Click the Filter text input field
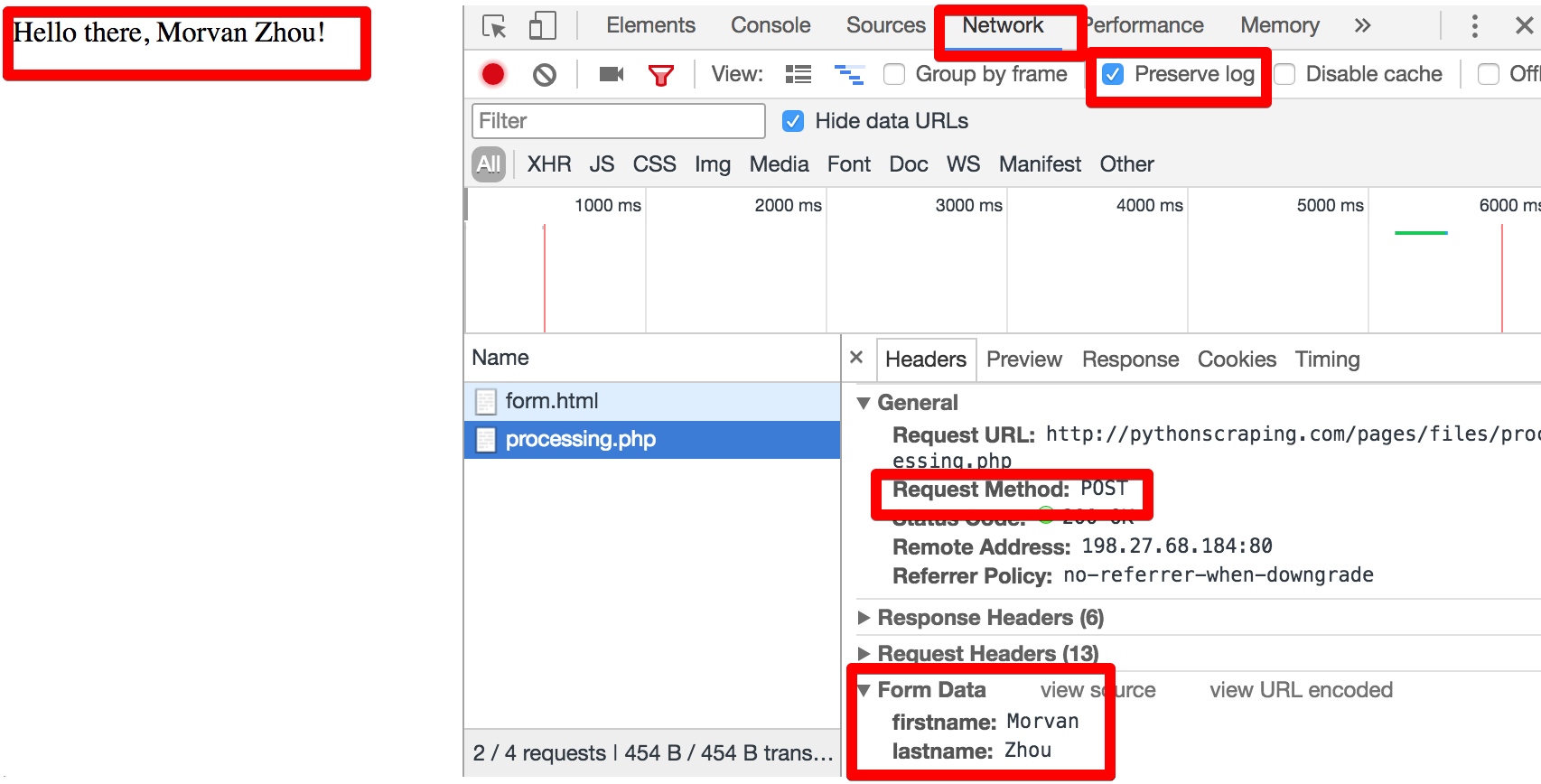The image size is (1541, 784). 619,121
